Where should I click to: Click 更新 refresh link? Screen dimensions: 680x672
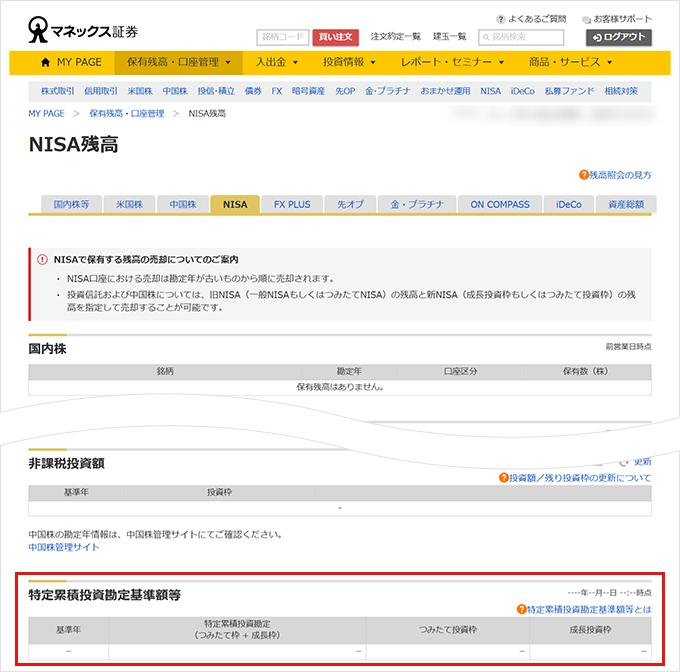coord(642,462)
